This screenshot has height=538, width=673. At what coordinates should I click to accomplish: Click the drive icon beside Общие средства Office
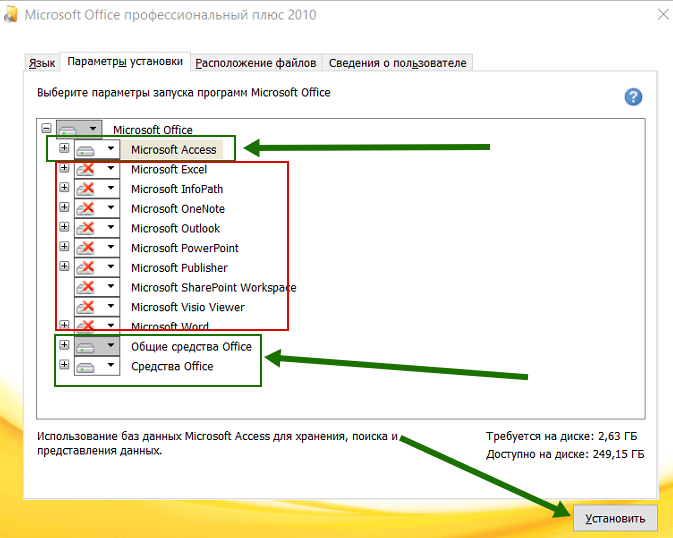(85, 347)
